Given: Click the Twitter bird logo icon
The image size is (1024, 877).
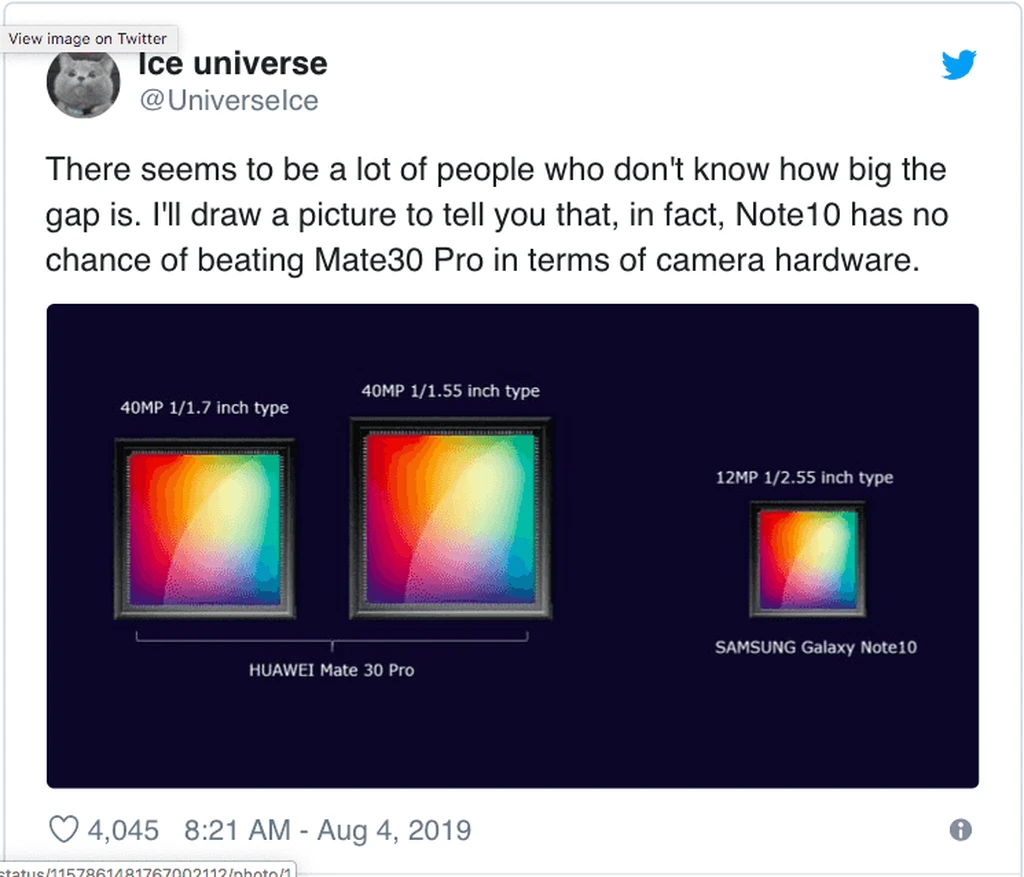Looking at the screenshot, I should click(x=959, y=64).
